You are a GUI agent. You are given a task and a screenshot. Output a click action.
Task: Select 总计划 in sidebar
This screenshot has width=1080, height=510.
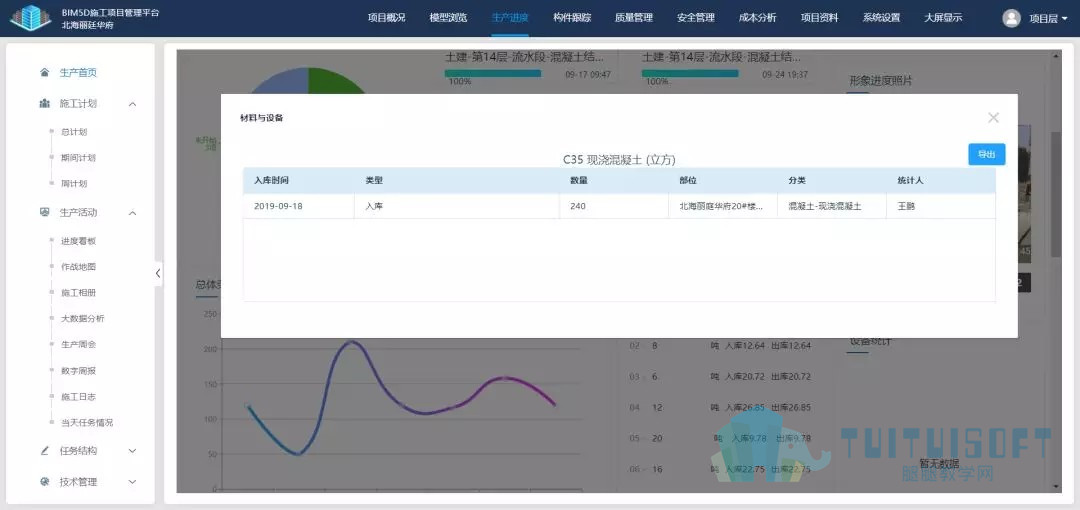click(74, 132)
